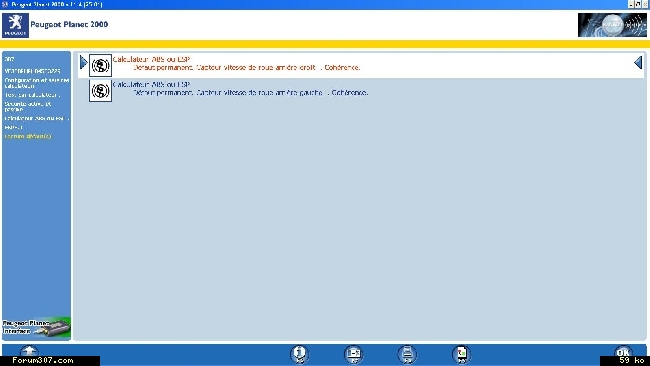The height and width of the screenshot is (366, 650).
Task: Click the '307' vehicle entry in sidebar
Action: click(9, 59)
